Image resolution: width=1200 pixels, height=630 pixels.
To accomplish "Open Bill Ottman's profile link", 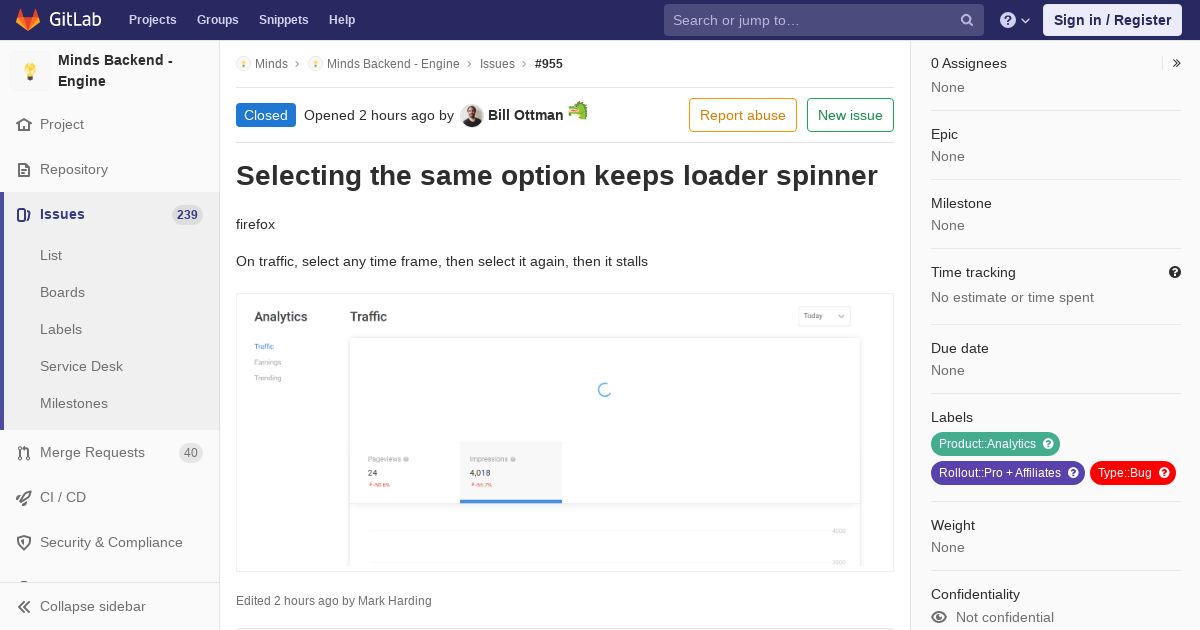I will coord(526,115).
